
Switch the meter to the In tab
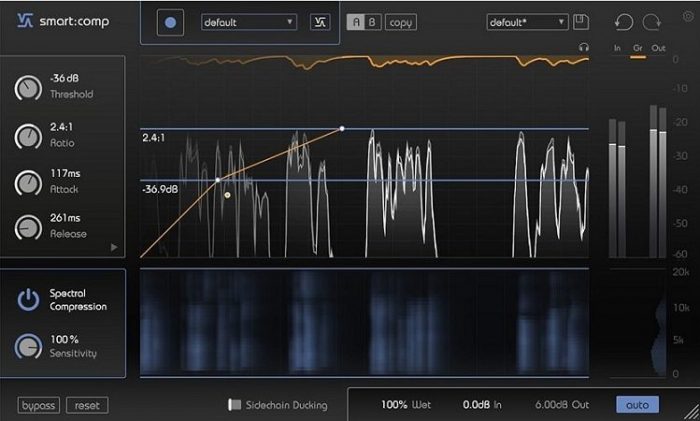click(617, 48)
